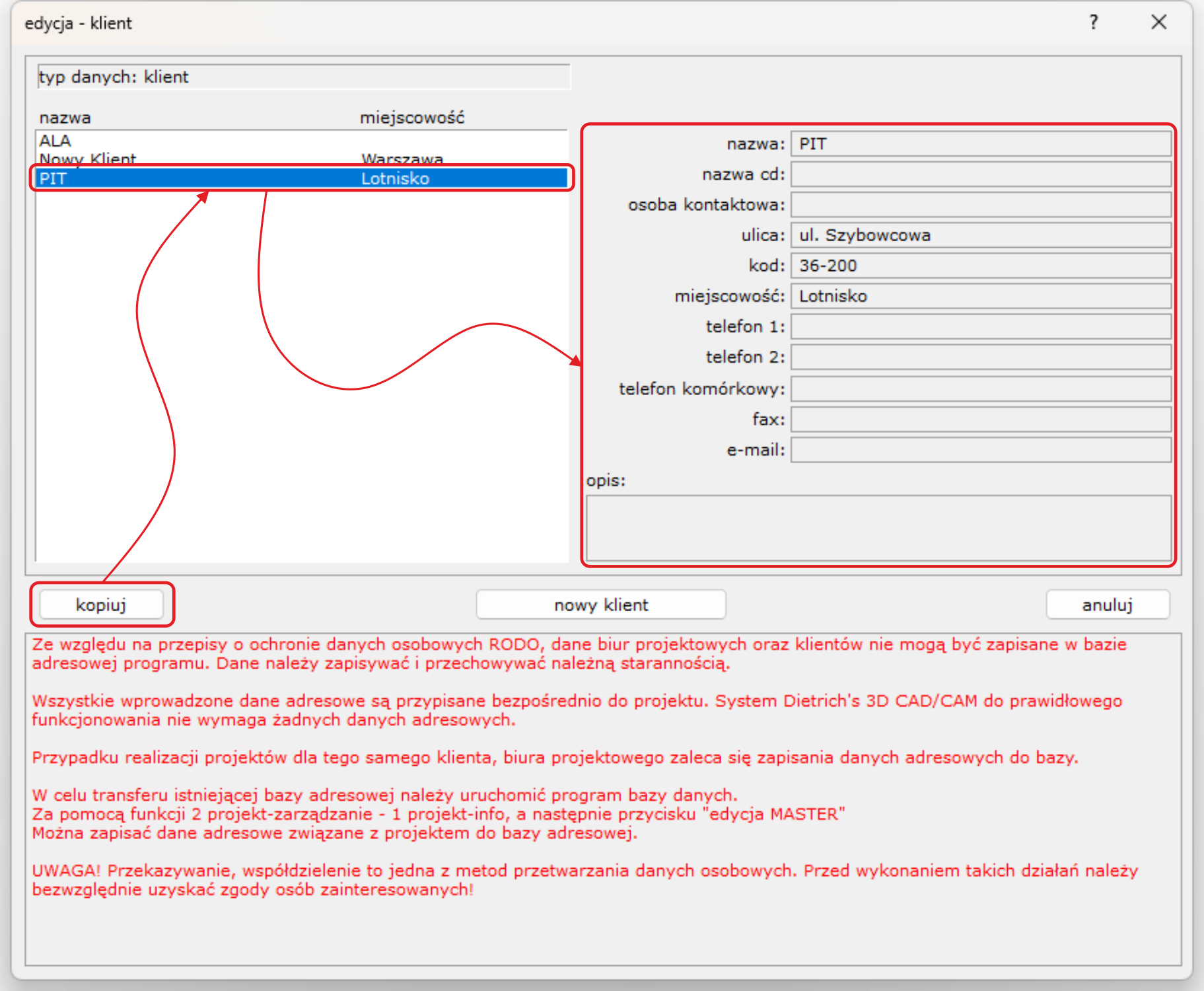This screenshot has width=1204, height=991.
Task: Focus the miejscowość field with Lotnisko
Action: (x=980, y=296)
